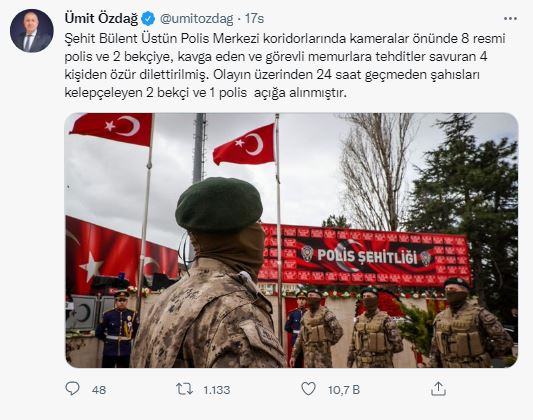This screenshot has width=533, height=420.
Task: Click the green beret soldier in photo
Action: tap(211, 274)
